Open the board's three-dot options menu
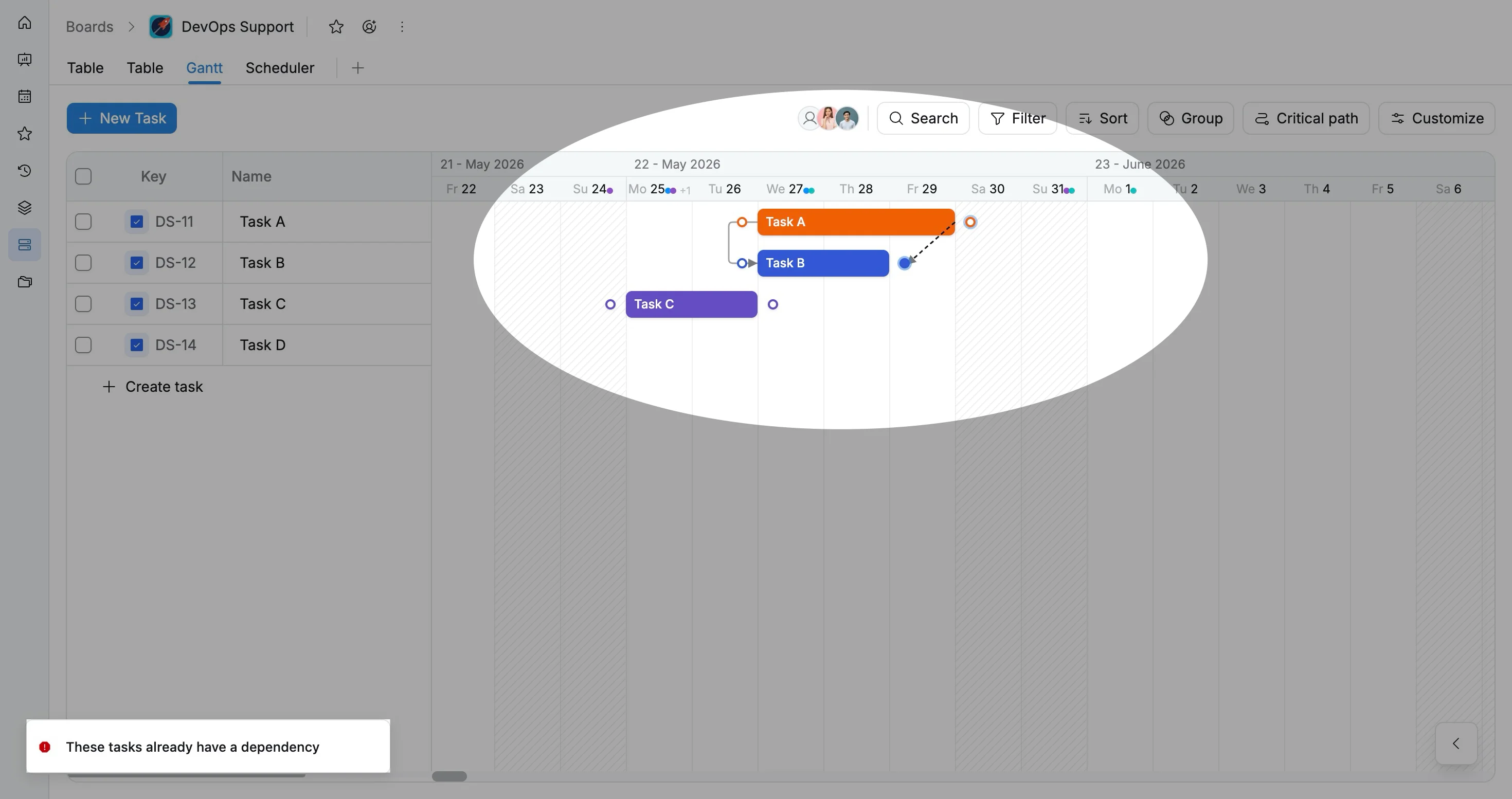This screenshot has width=1512, height=799. [x=402, y=26]
